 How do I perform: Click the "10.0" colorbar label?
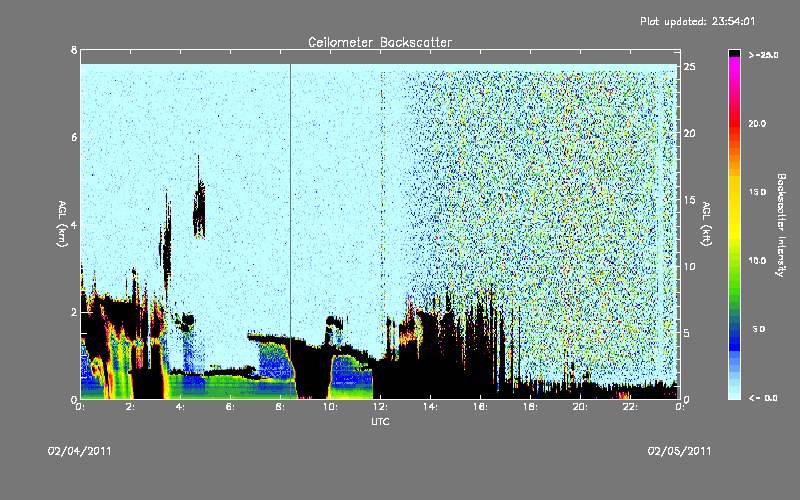757,260
